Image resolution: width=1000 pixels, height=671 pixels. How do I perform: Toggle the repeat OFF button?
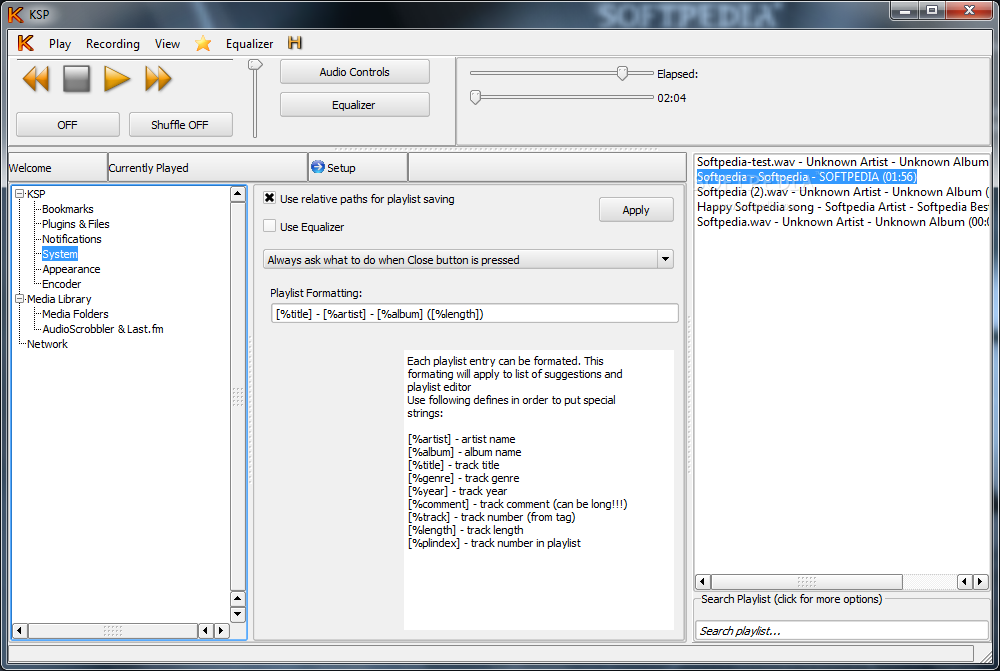click(x=68, y=125)
